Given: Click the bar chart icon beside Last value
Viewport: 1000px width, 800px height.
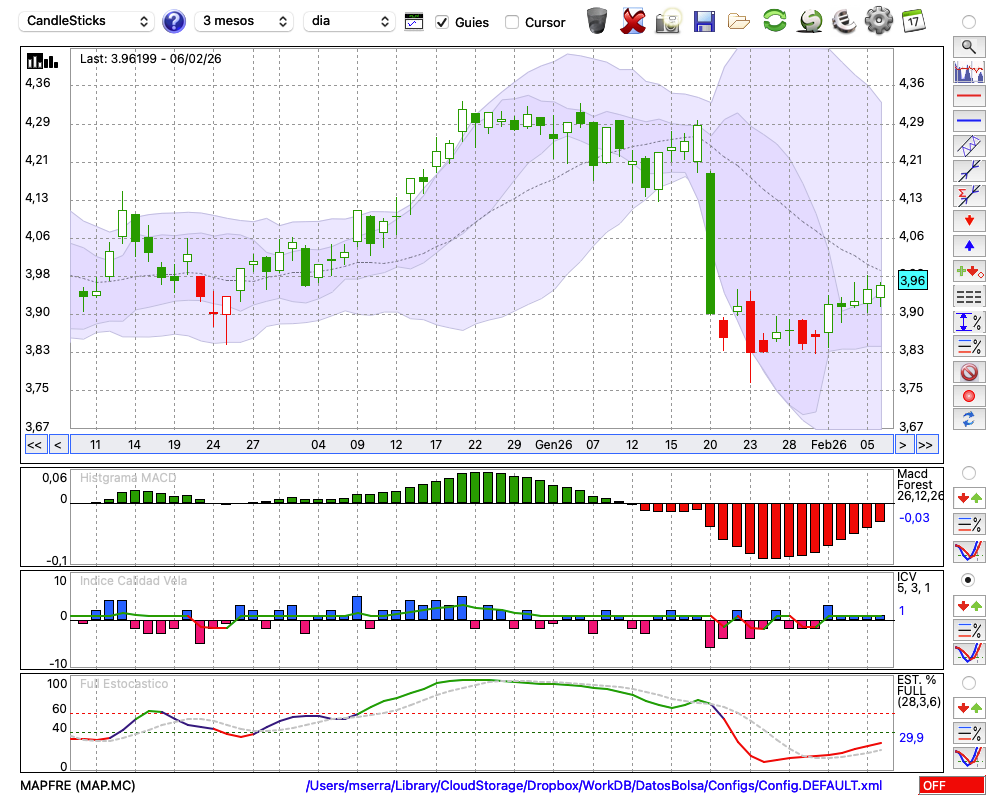Looking at the screenshot, I should tap(42, 61).
